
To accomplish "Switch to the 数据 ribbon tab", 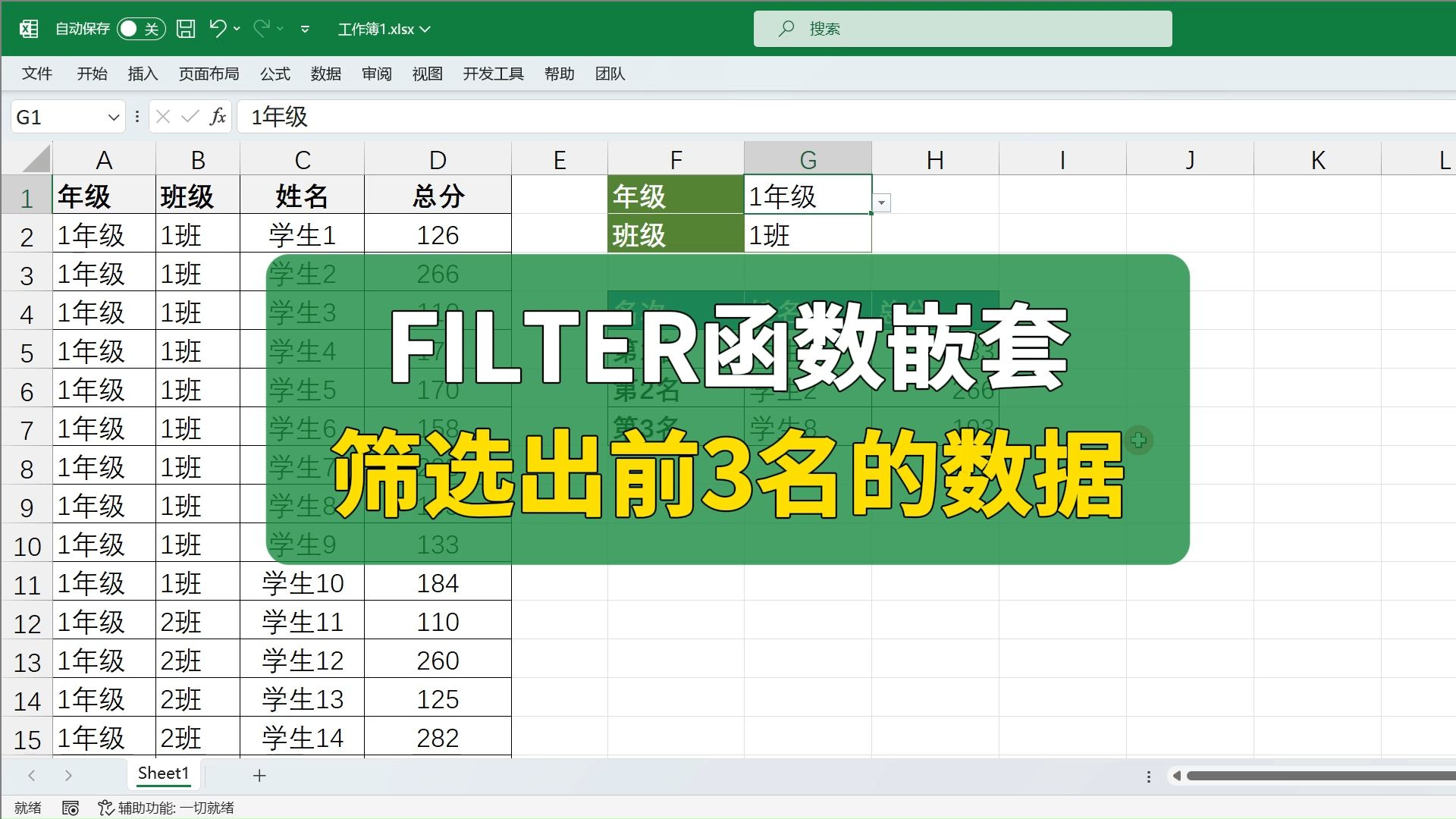I will coord(325,74).
